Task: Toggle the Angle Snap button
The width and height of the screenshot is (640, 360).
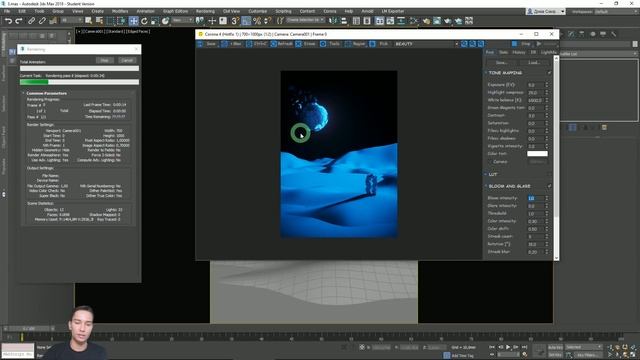Action: 246,21
